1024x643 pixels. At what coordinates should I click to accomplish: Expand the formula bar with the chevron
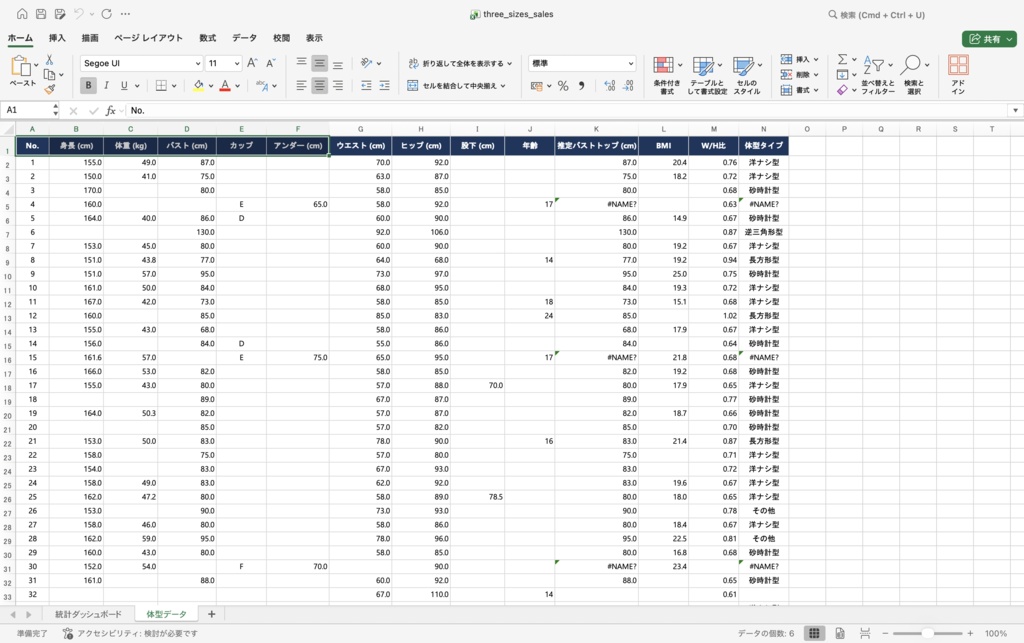point(1016,110)
